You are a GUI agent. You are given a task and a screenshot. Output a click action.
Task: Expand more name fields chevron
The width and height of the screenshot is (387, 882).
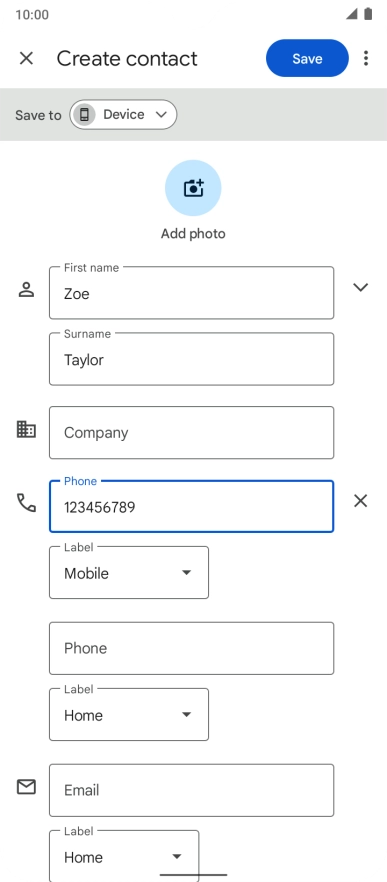coord(361,287)
